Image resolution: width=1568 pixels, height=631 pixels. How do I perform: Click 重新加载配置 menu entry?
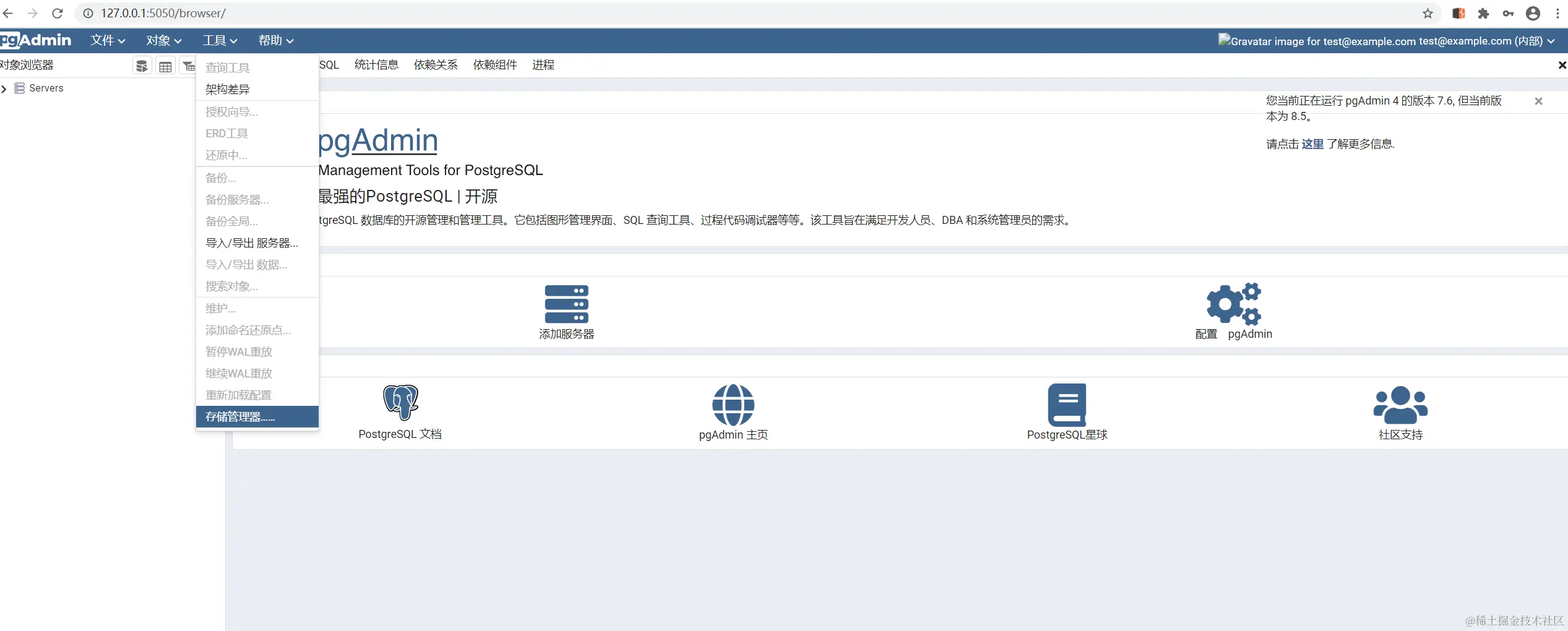[257, 395]
